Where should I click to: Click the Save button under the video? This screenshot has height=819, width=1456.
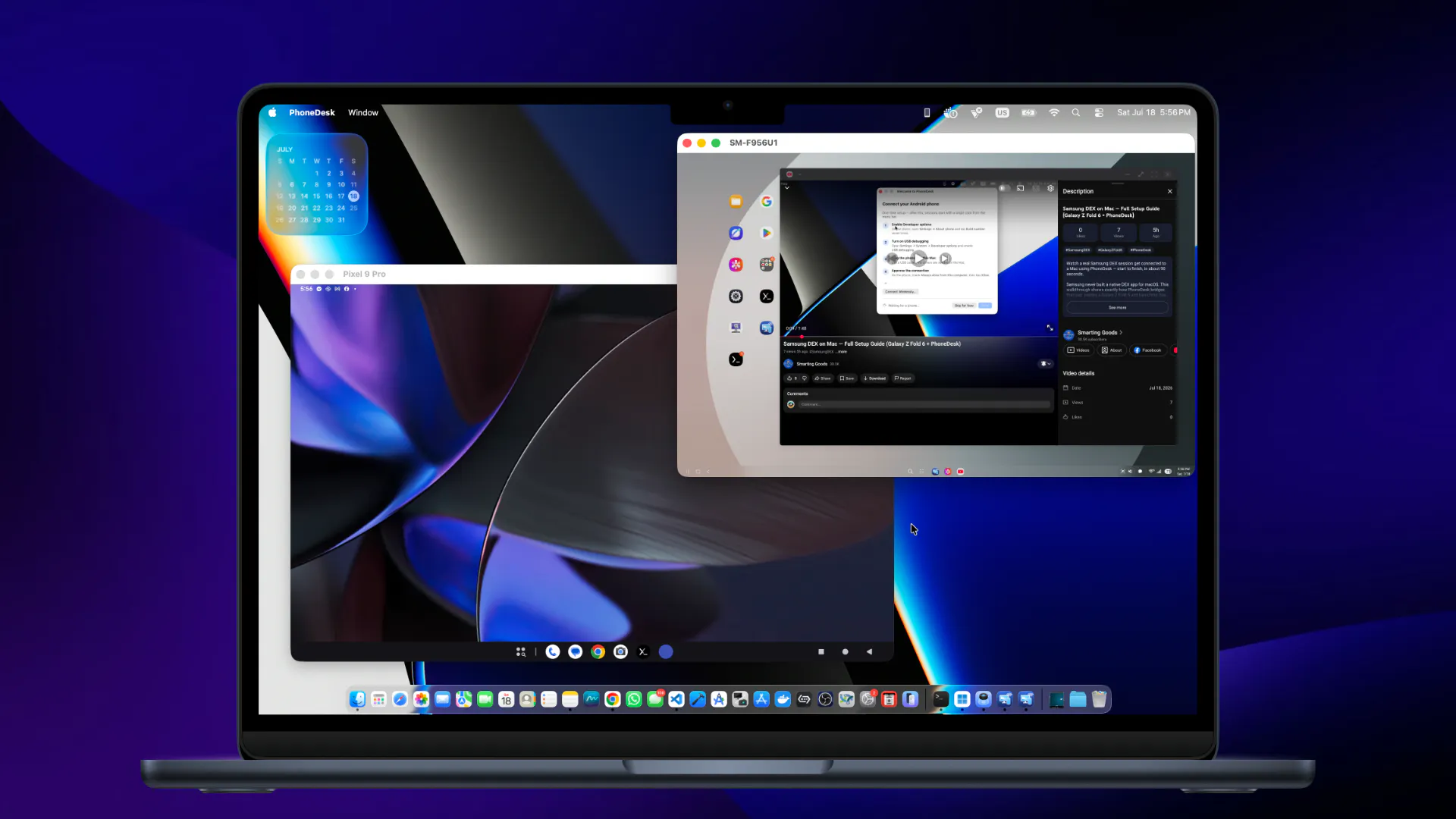click(x=847, y=378)
